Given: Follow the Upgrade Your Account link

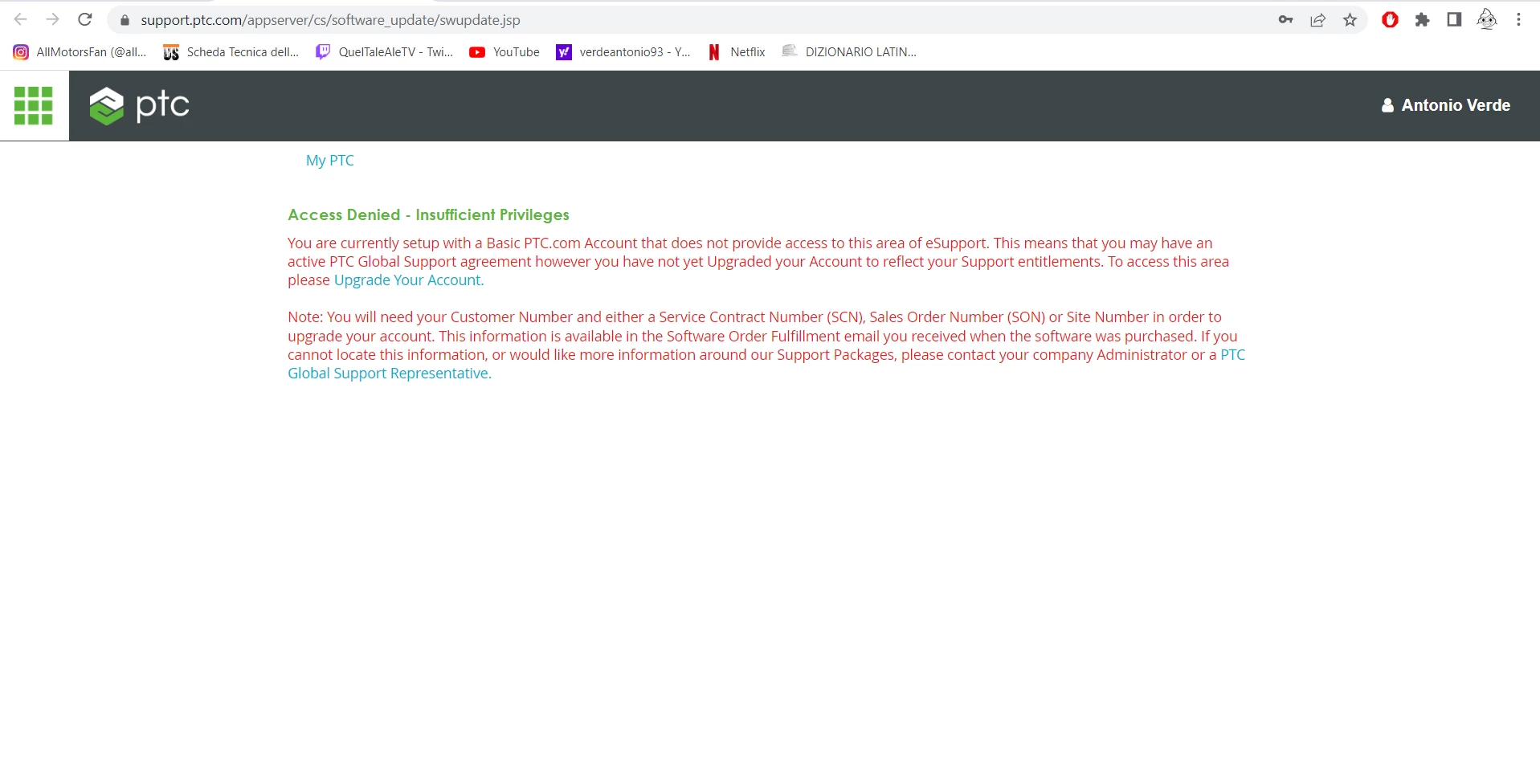Looking at the screenshot, I should pyautogui.click(x=409, y=280).
